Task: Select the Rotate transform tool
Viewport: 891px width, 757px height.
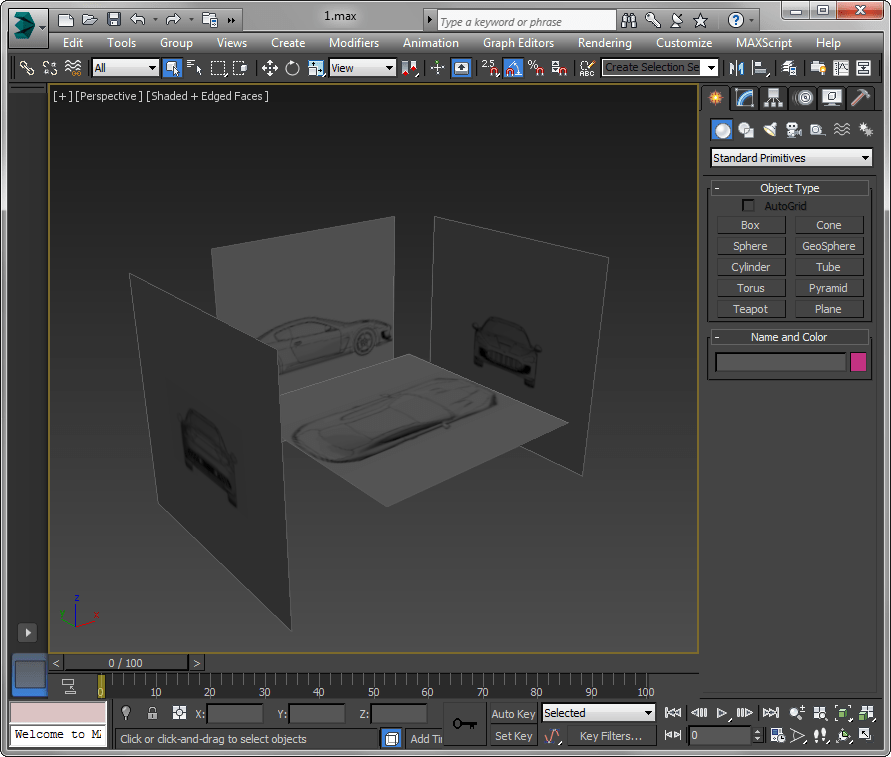Action: click(292, 68)
